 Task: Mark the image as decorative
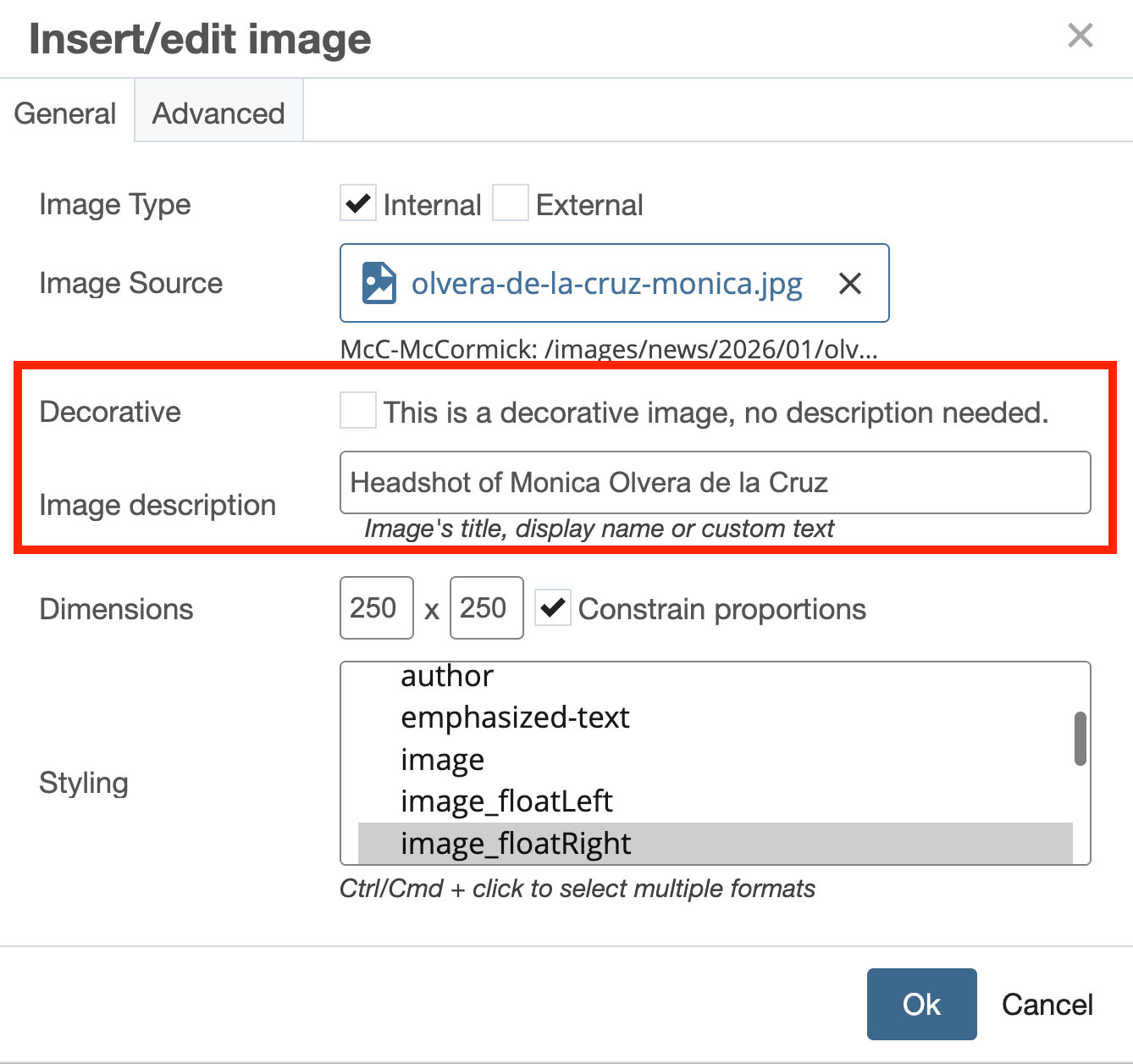(x=358, y=411)
